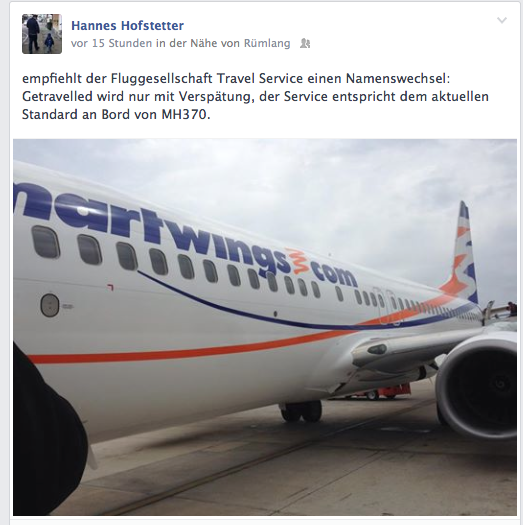Click the cloudy sky area of the photo
The height and width of the screenshot is (525, 523).
click(x=352, y=184)
